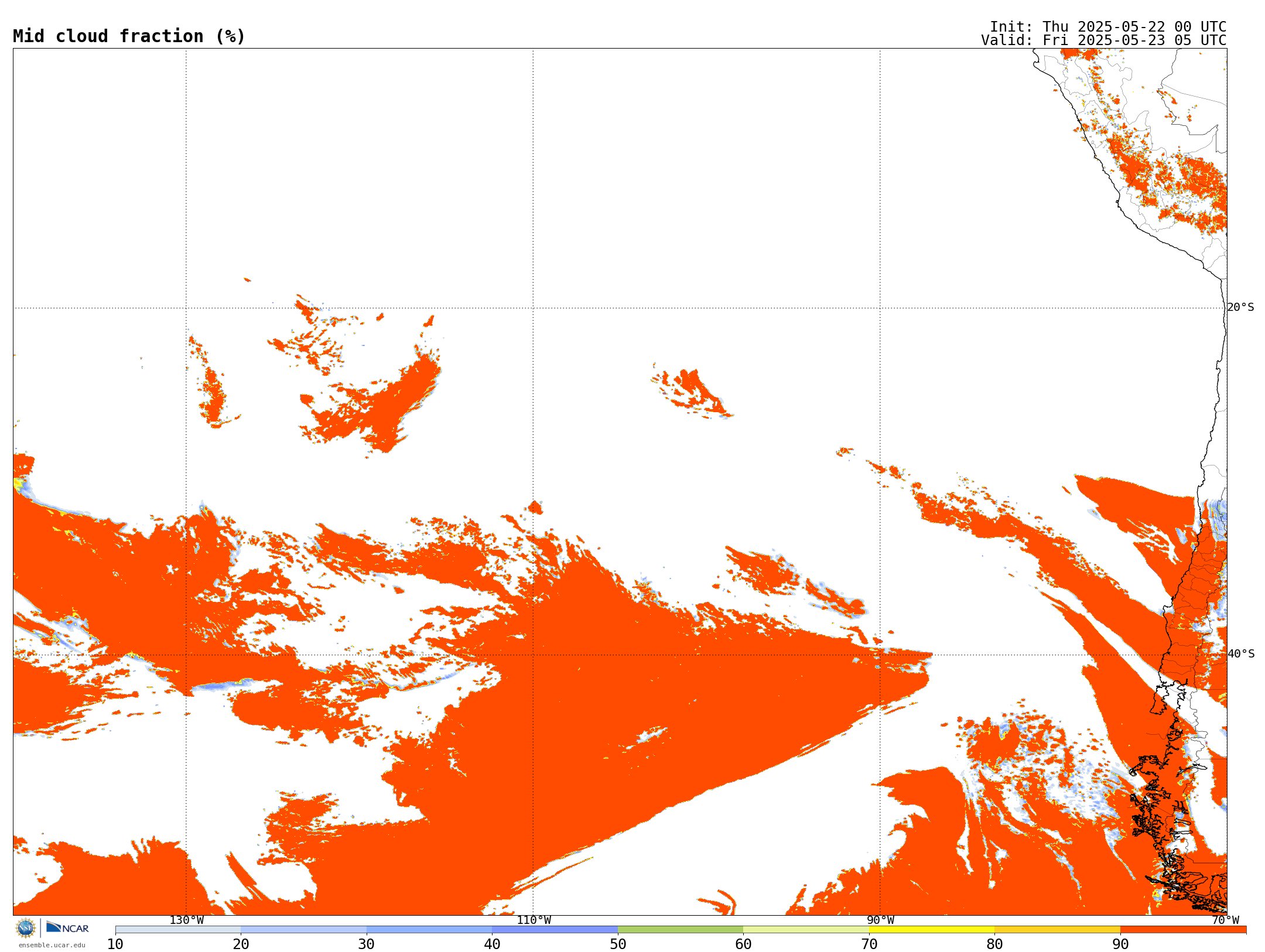Click the NCAR logo
This screenshot has width=1265, height=952.
point(67,927)
